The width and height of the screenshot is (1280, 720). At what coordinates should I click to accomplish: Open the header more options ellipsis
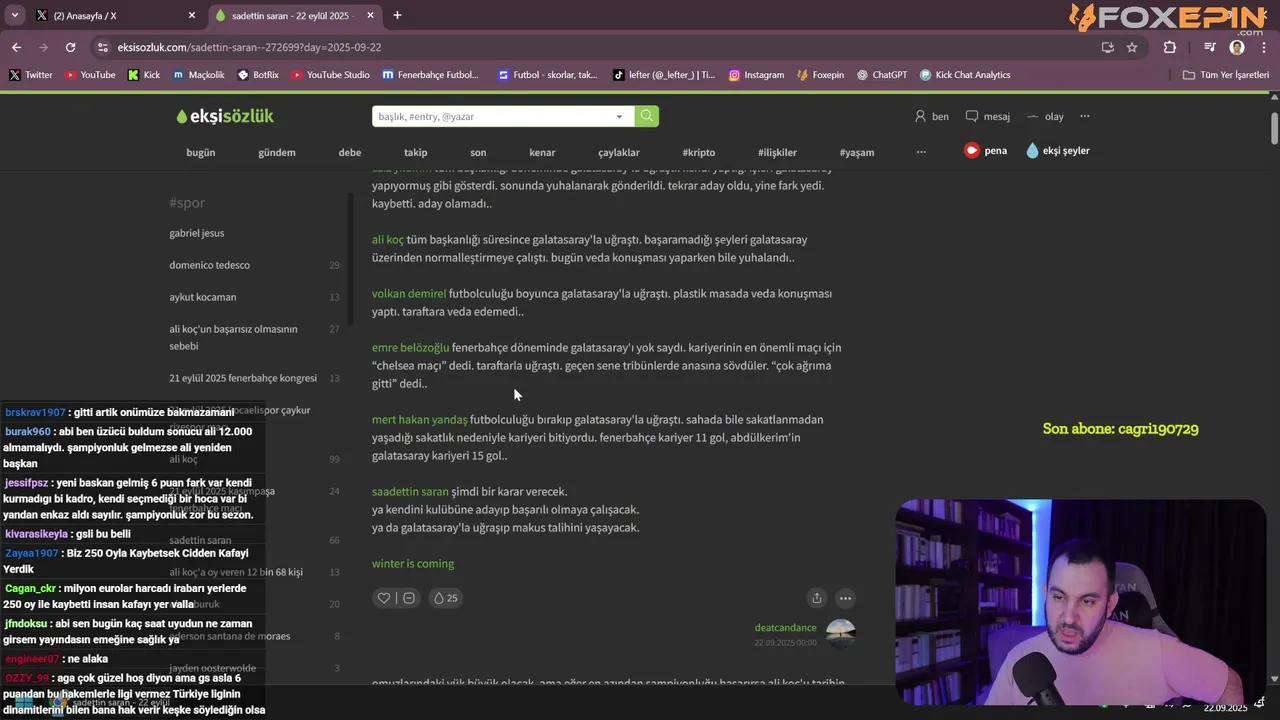coord(1085,116)
